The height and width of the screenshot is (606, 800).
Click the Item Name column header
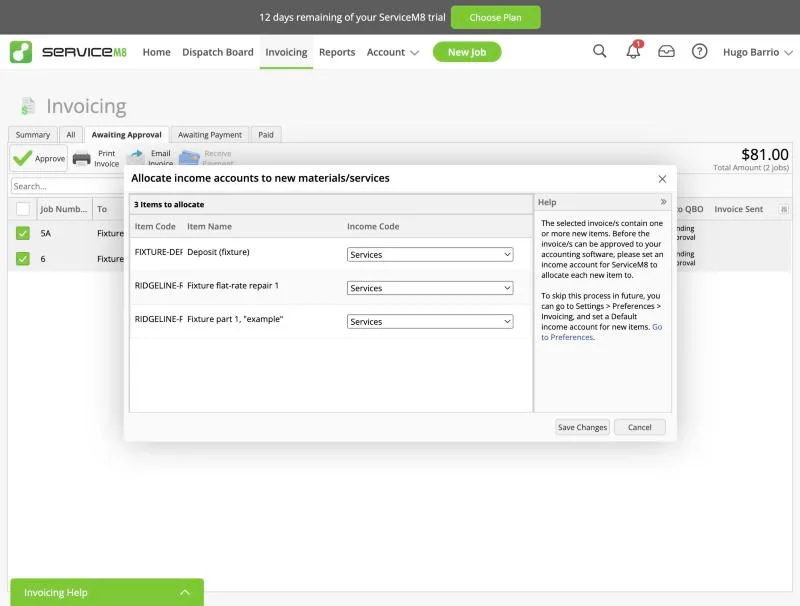(209, 226)
